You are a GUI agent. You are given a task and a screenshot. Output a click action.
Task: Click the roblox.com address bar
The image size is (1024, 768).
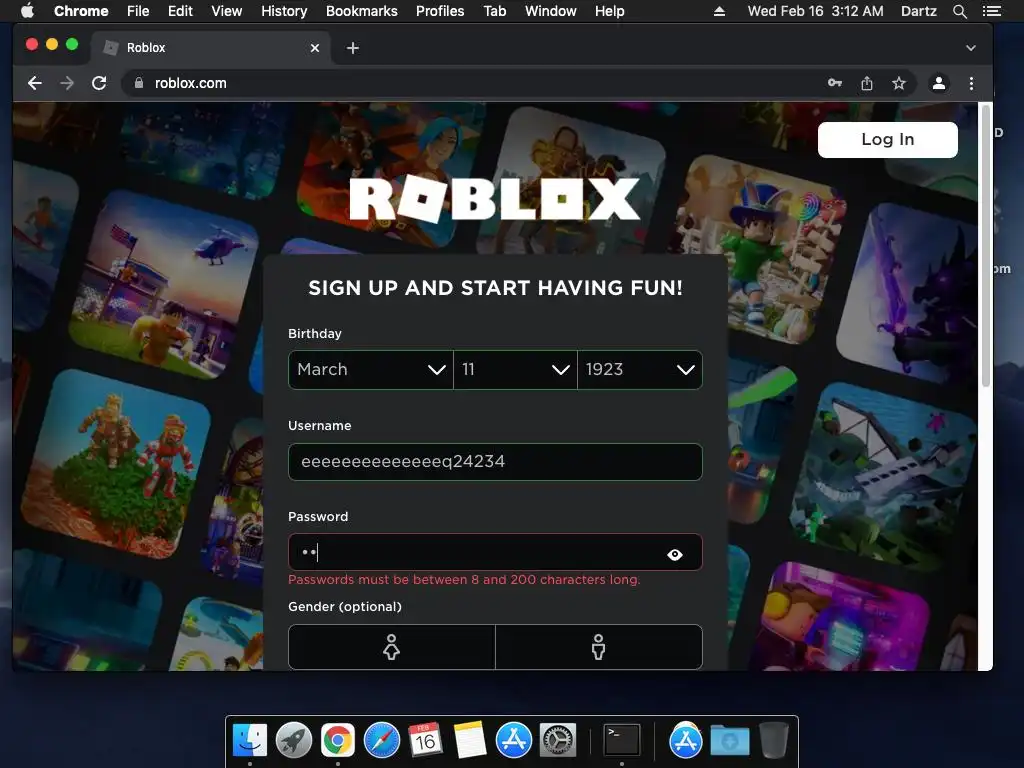470,83
